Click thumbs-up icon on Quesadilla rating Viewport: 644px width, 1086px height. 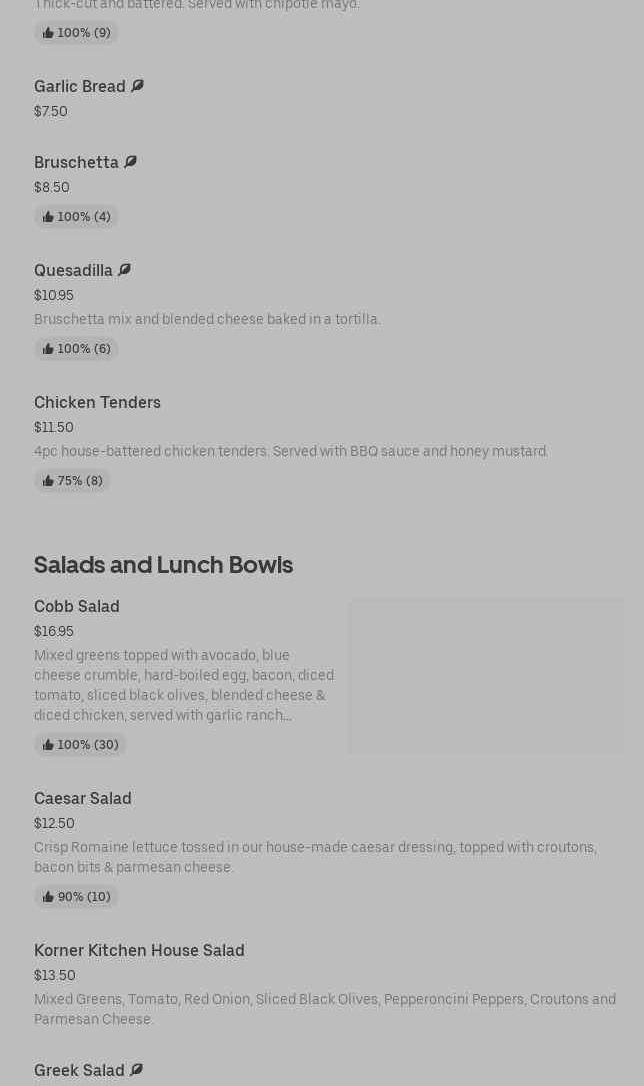[48, 349]
